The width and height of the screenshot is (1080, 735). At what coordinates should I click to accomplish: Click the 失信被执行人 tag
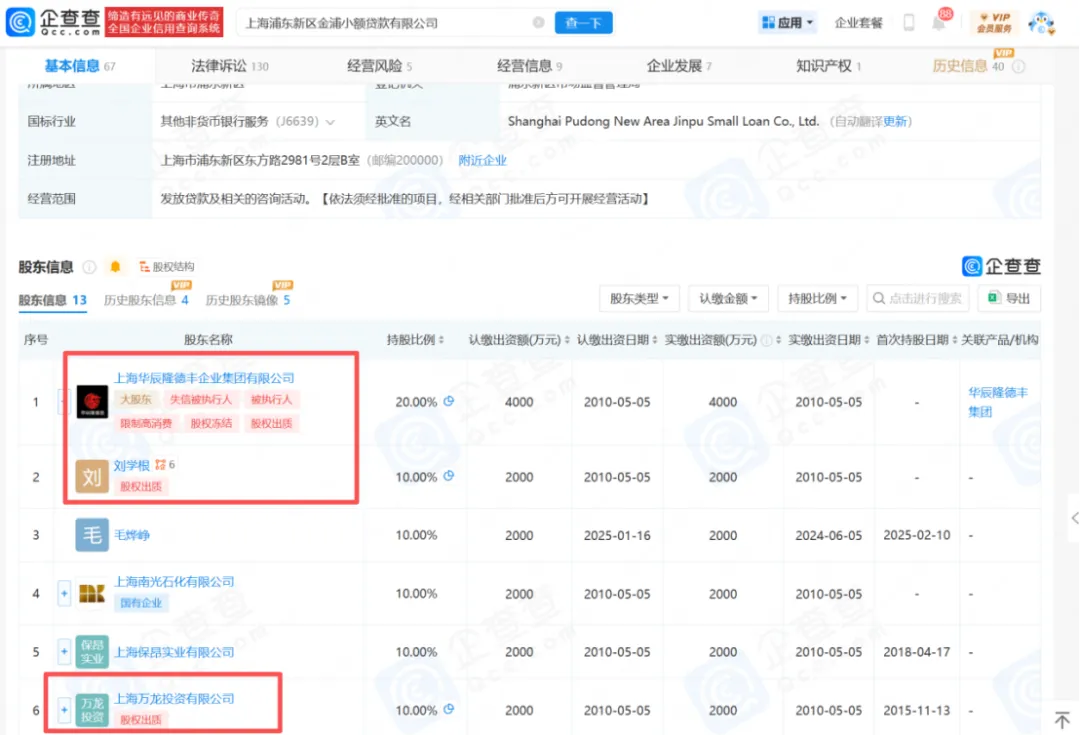pos(200,400)
